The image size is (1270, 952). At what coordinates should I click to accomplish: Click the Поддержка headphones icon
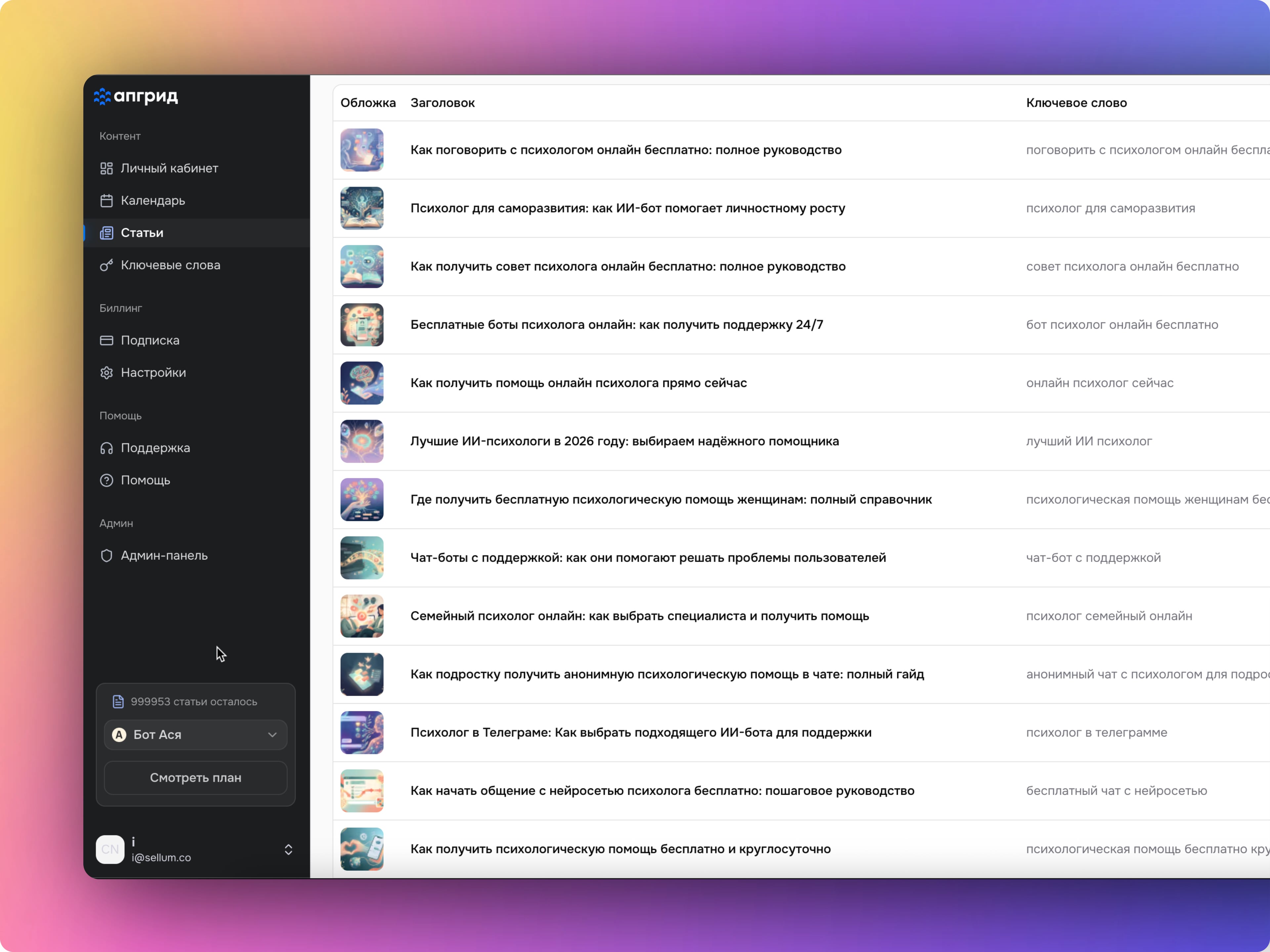pyautogui.click(x=106, y=448)
